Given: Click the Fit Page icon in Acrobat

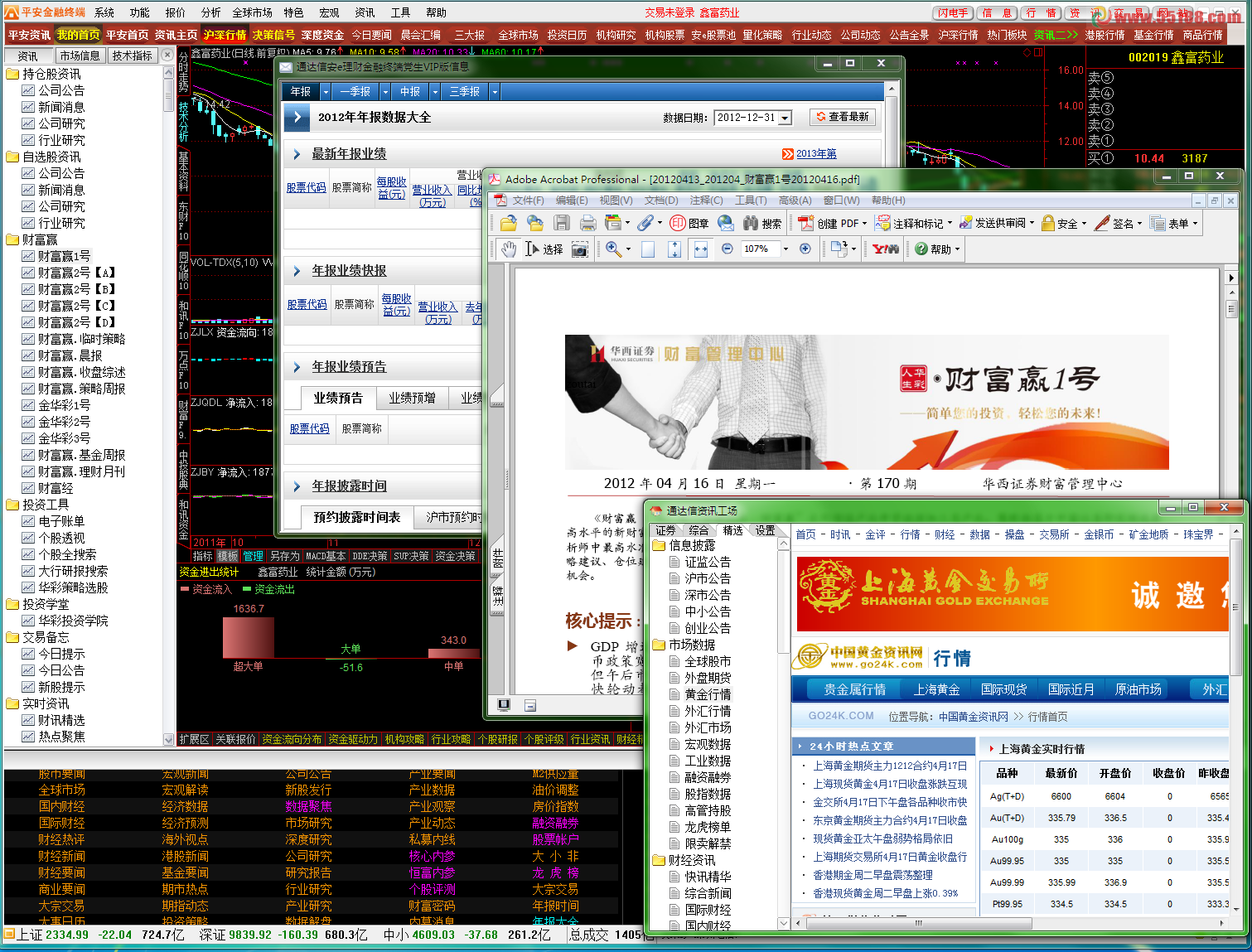Looking at the screenshot, I should click(x=674, y=249).
